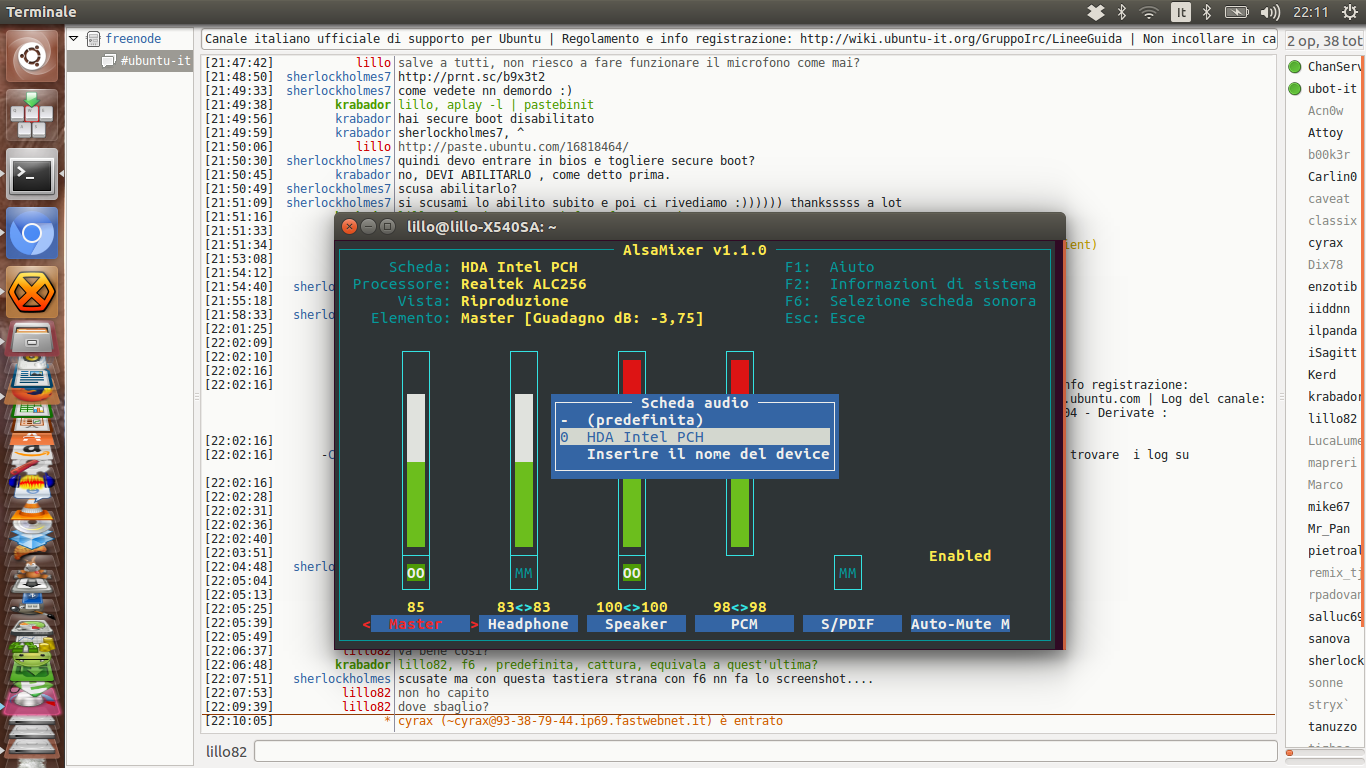Toggle Speaker mute box showing OO
Viewport: 1366px width, 768px height.
coord(632,573)
